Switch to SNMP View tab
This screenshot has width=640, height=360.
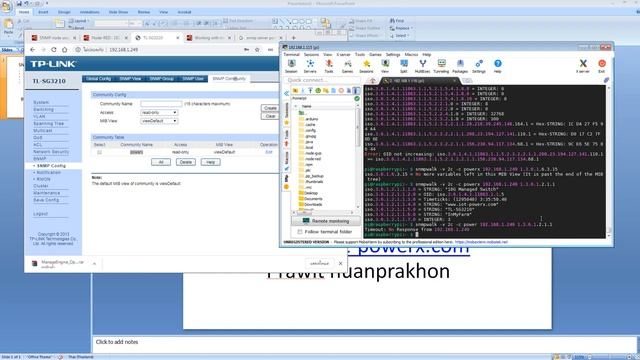click(130, 78)
